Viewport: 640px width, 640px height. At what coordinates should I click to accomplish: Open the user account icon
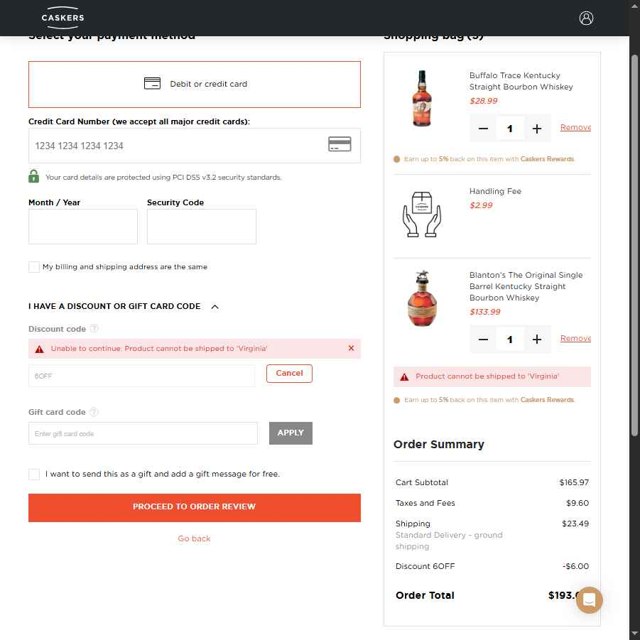(x=586, y=18)
